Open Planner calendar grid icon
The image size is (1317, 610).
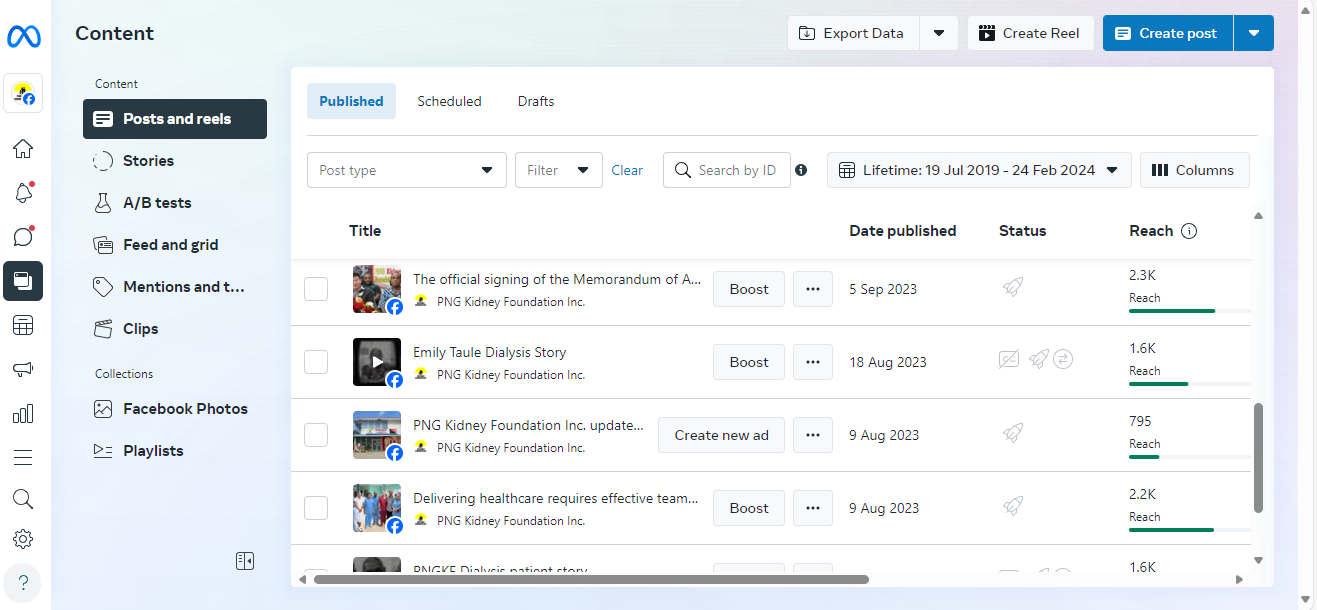(23, 325)
